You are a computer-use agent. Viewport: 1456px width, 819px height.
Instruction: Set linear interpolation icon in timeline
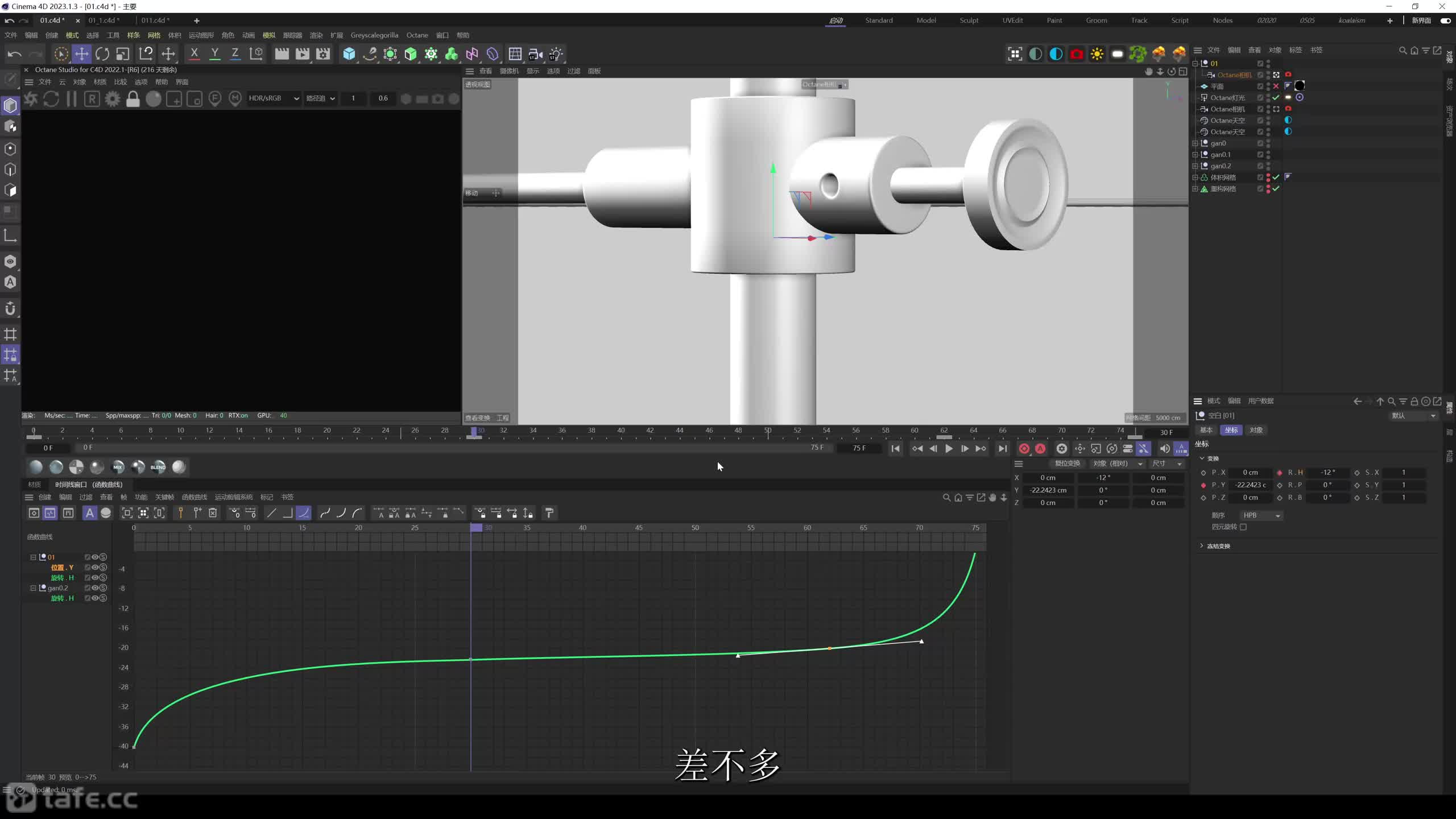pyautogui.click(x=271, y=513)
